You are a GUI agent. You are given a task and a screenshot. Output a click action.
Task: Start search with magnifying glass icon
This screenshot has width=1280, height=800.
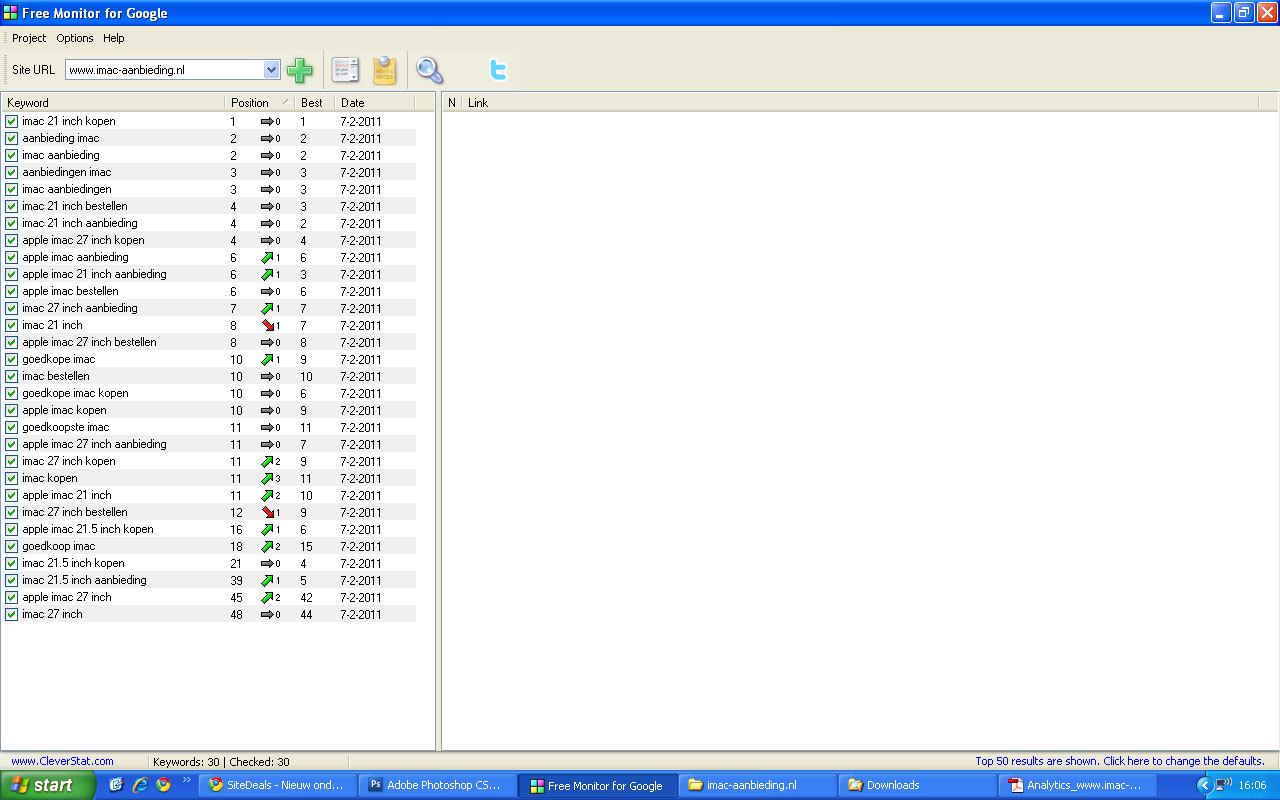[430, 70]
